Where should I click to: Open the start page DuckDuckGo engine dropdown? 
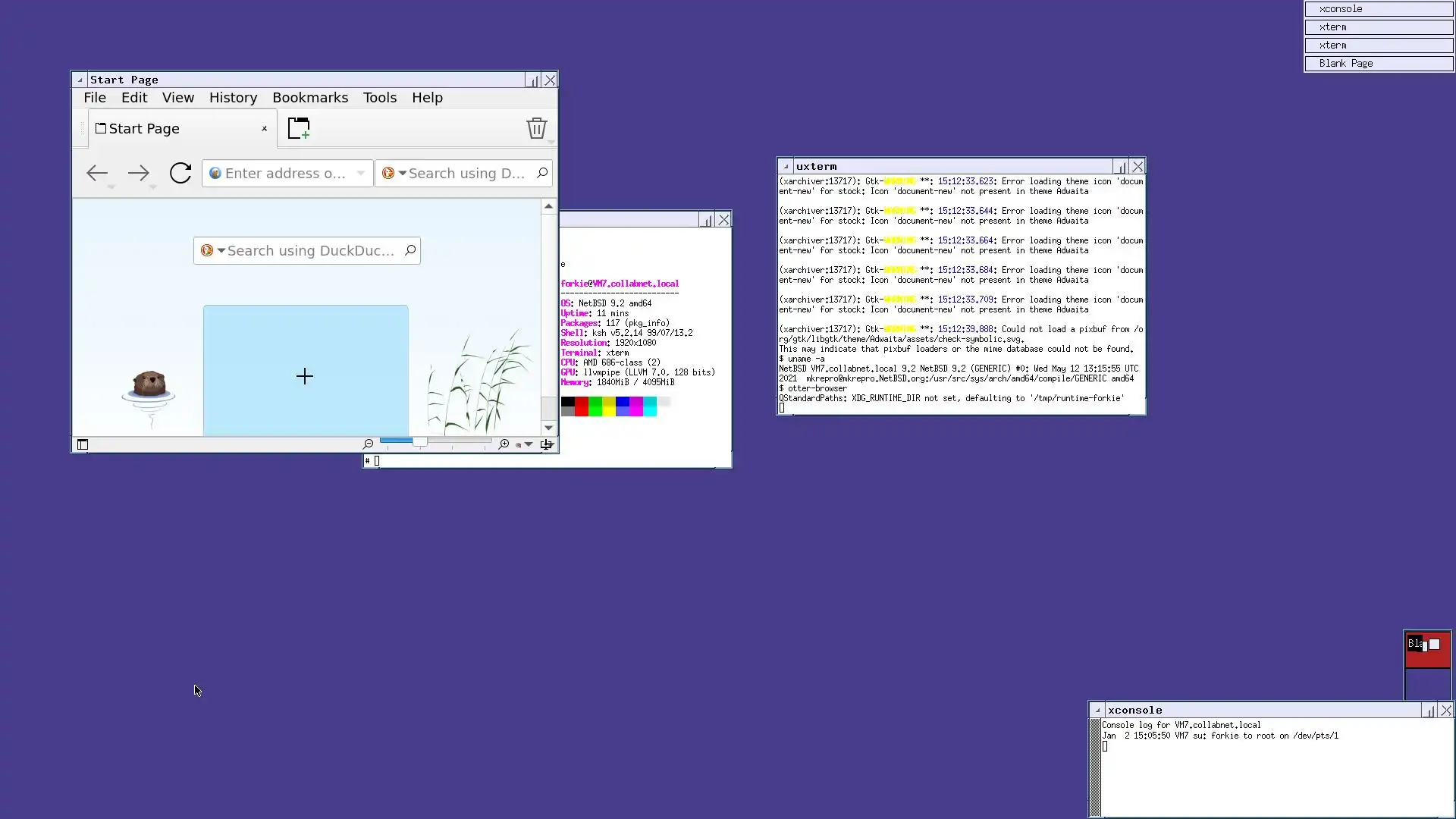pyautogui.click(x=221, y=251)
